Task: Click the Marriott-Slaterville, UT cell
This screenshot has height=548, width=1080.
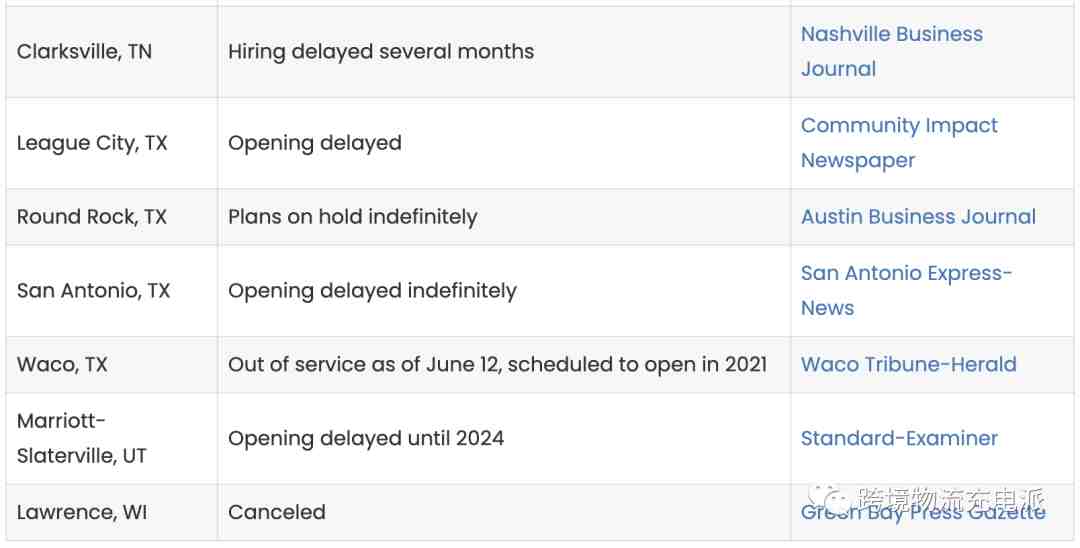Action: pyautogui.click(x=82, y=438)
